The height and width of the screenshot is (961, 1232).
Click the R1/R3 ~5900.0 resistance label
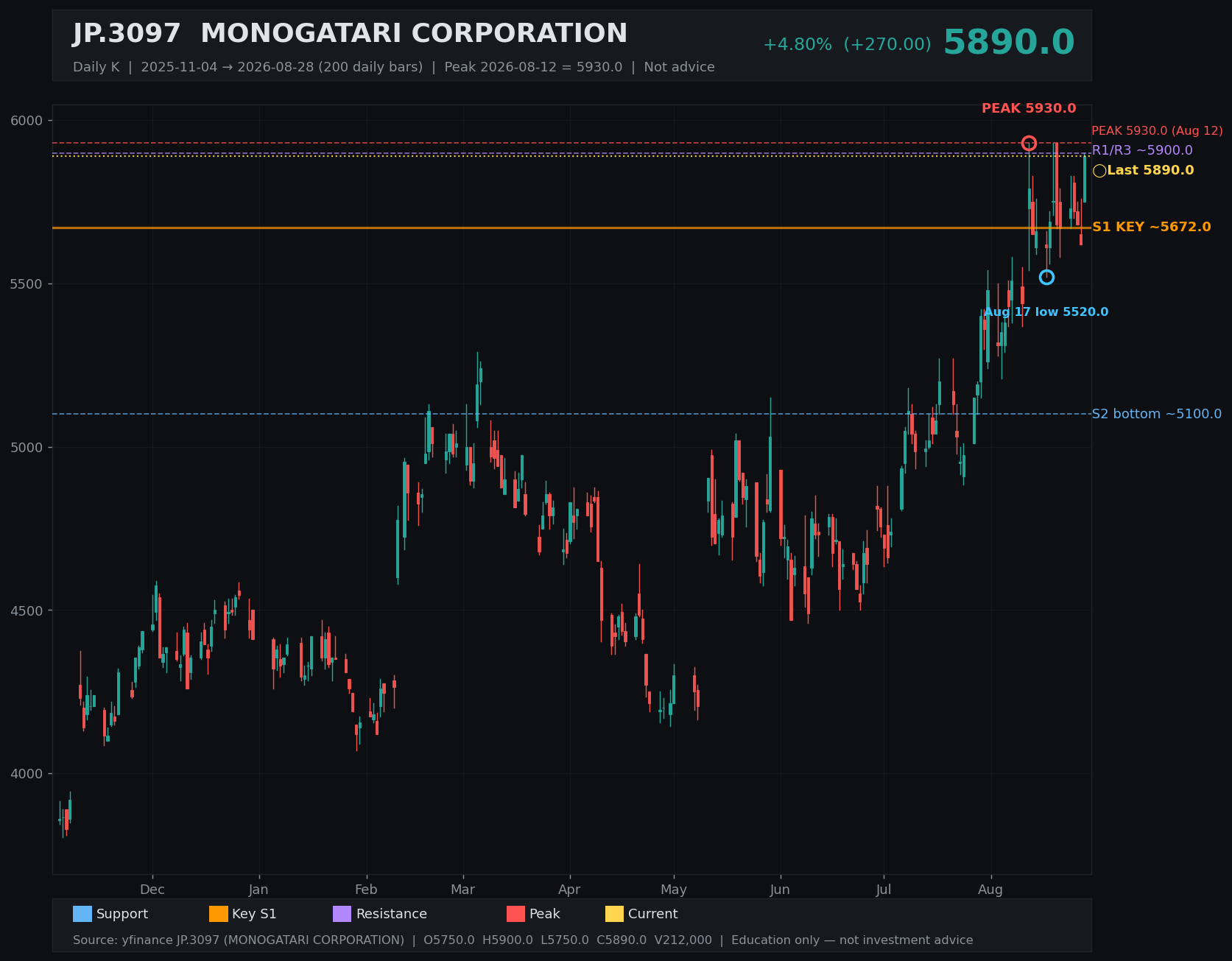pyautogui.click(x=1142, y=150)
